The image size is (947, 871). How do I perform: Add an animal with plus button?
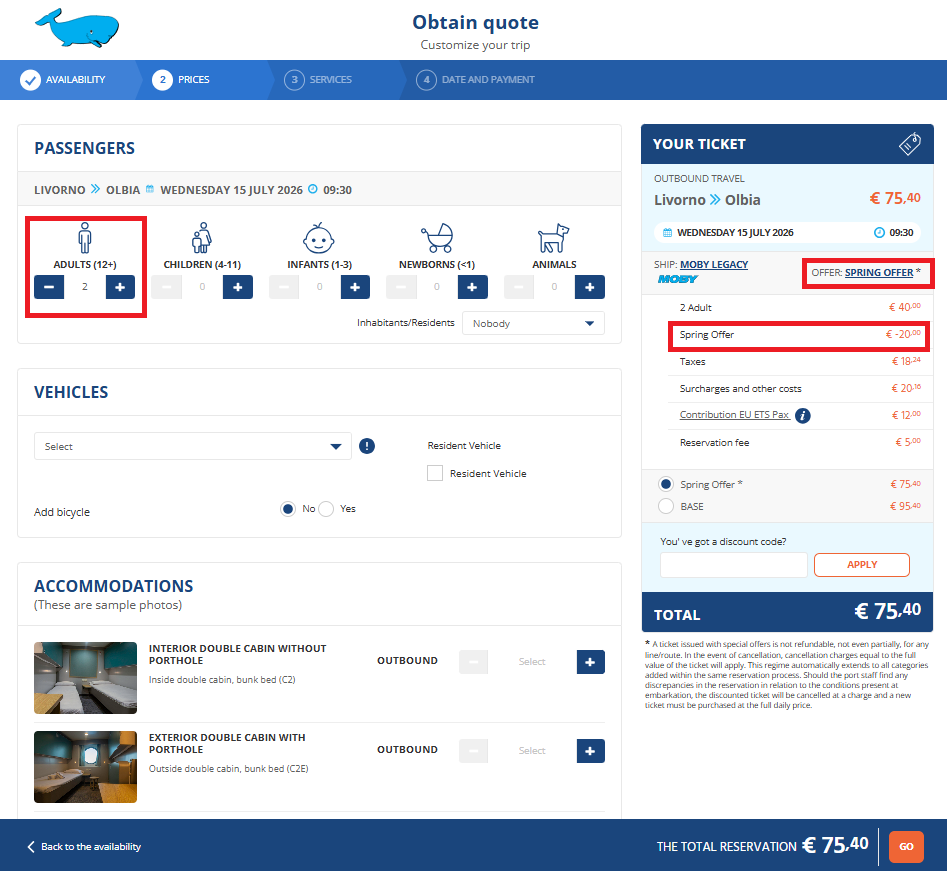[589, 288]
